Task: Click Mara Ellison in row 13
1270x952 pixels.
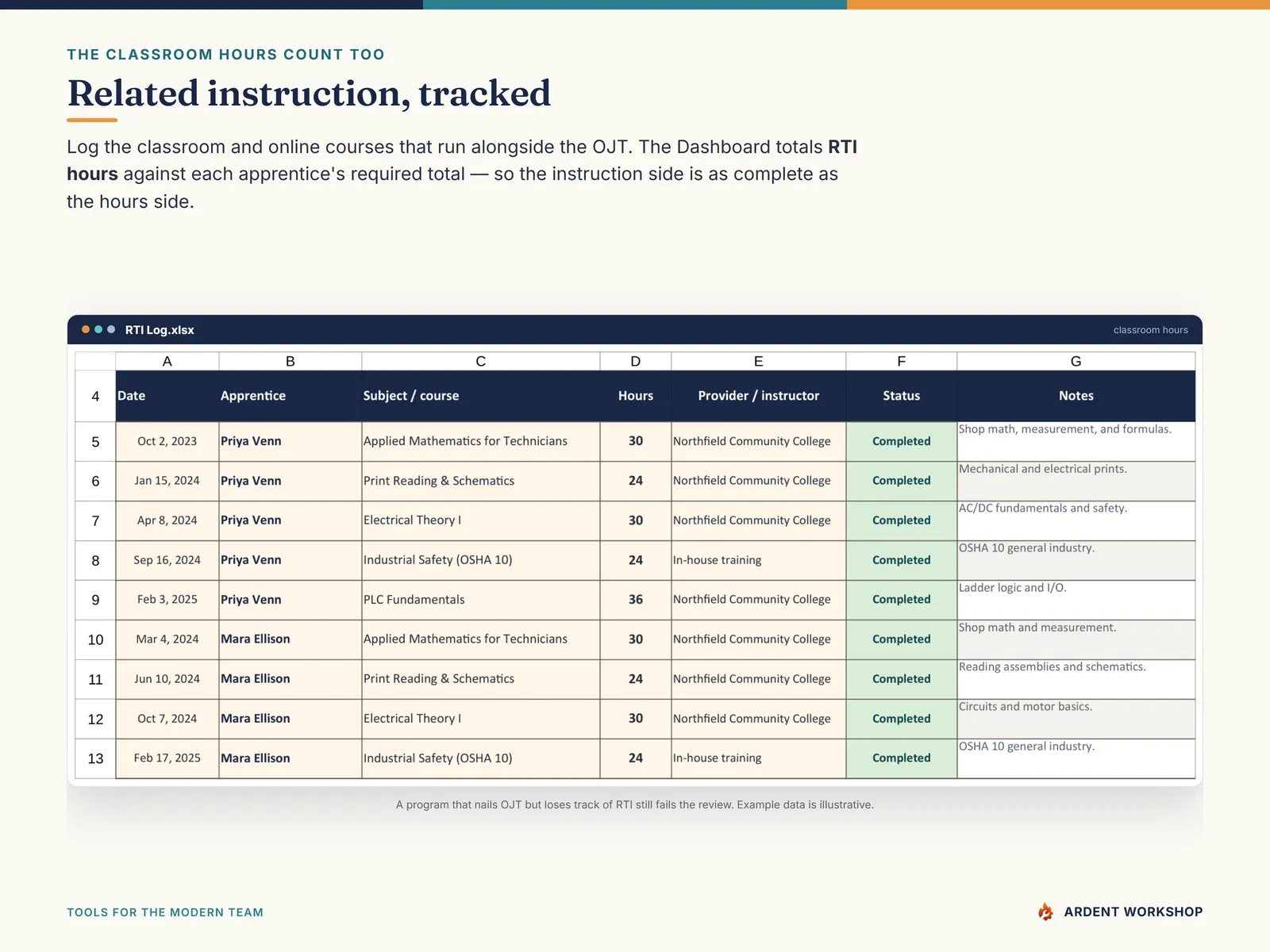Action: pyautogui.click(x=291, y=758)
